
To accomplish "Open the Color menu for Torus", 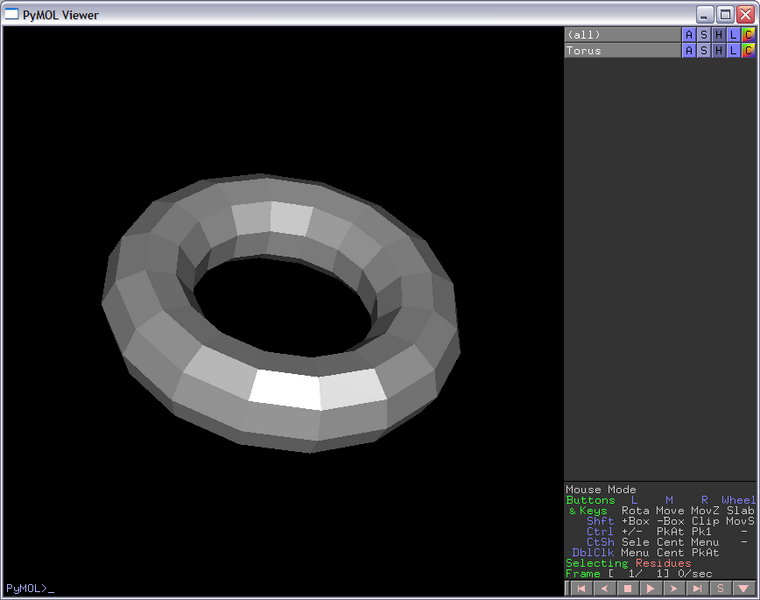I will click(748, 51).
